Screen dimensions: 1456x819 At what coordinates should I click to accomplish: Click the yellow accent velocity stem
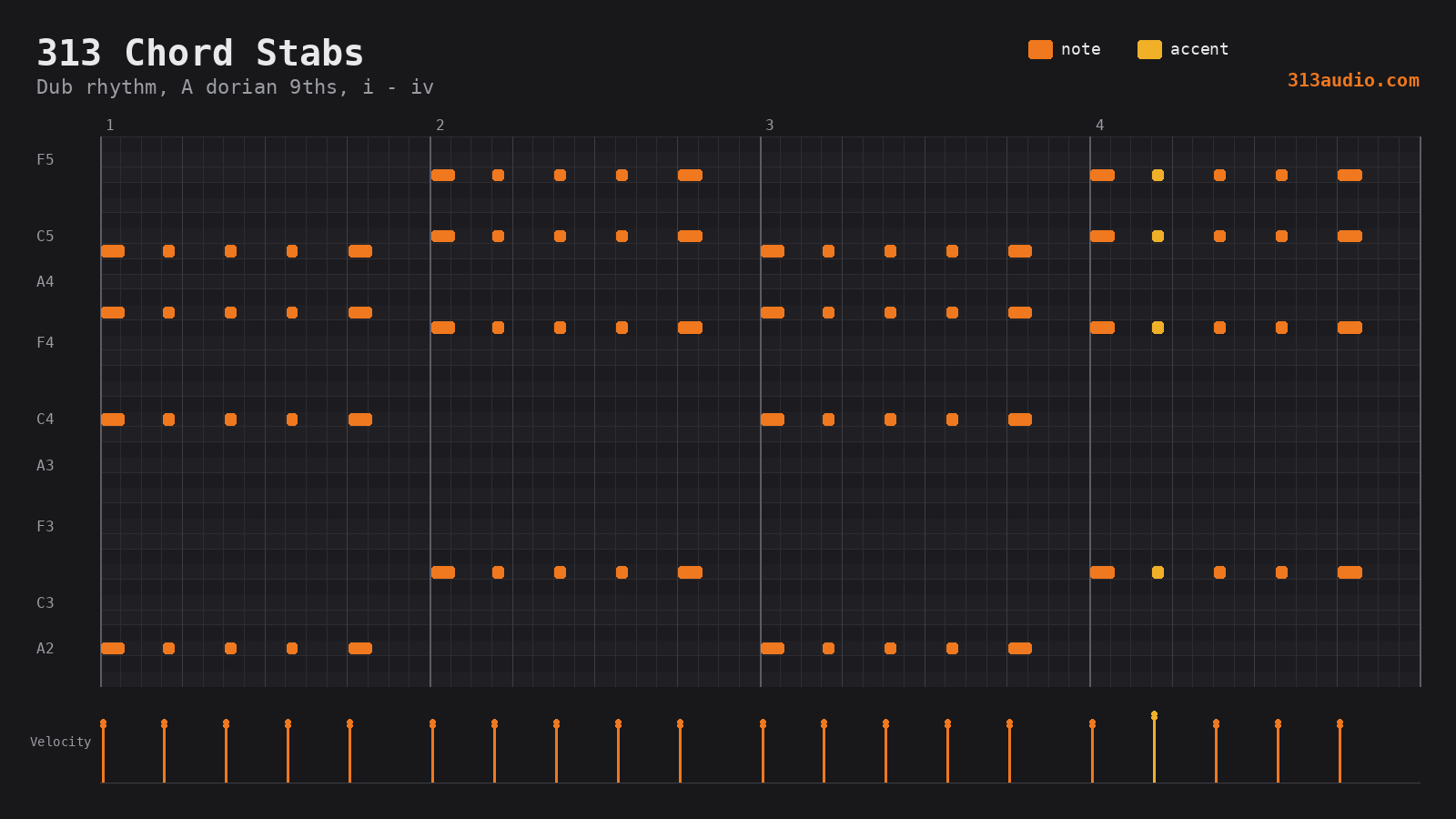pos(1154,747)
